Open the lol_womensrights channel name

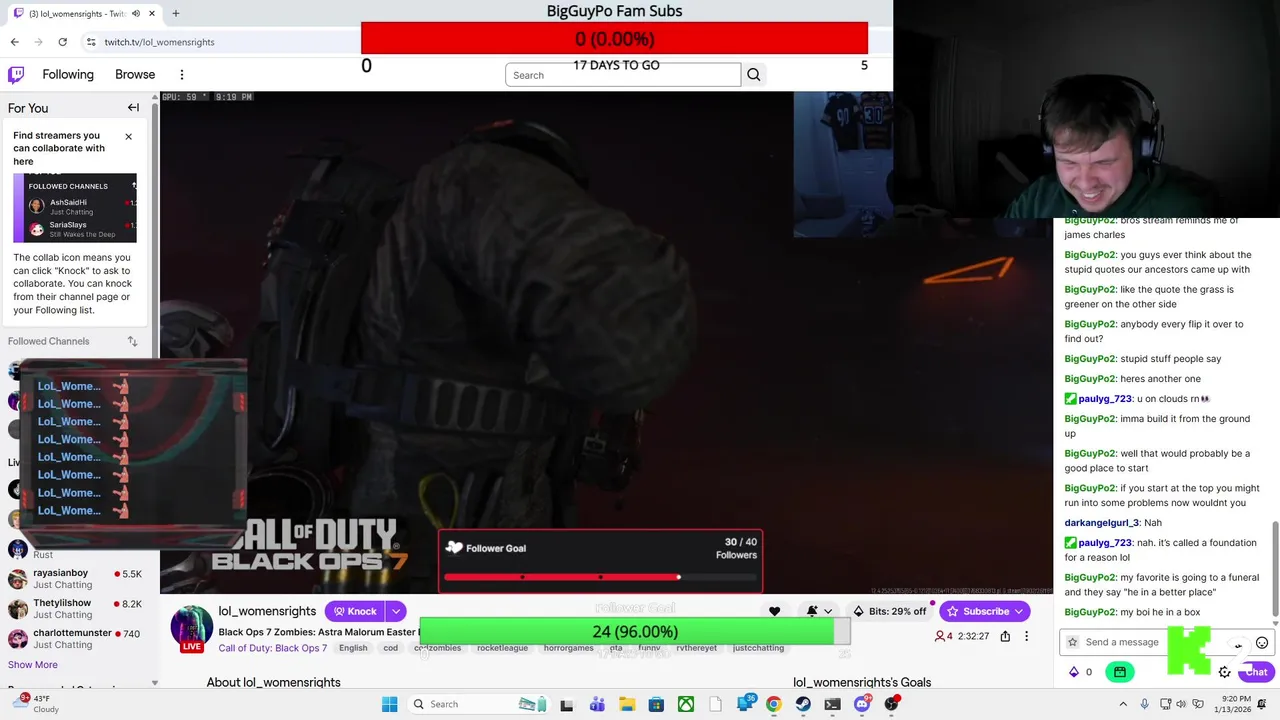pyautogui.click(x=267, y=611)
